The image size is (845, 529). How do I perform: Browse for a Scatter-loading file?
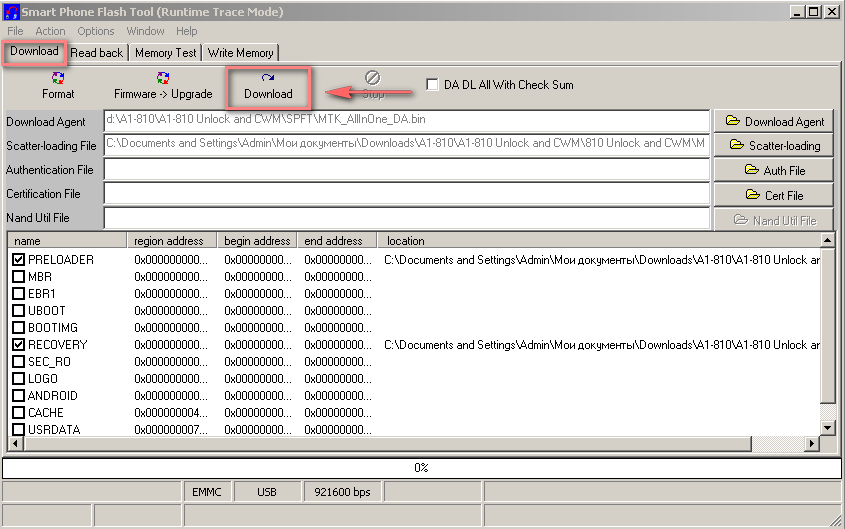click(774, 146)
